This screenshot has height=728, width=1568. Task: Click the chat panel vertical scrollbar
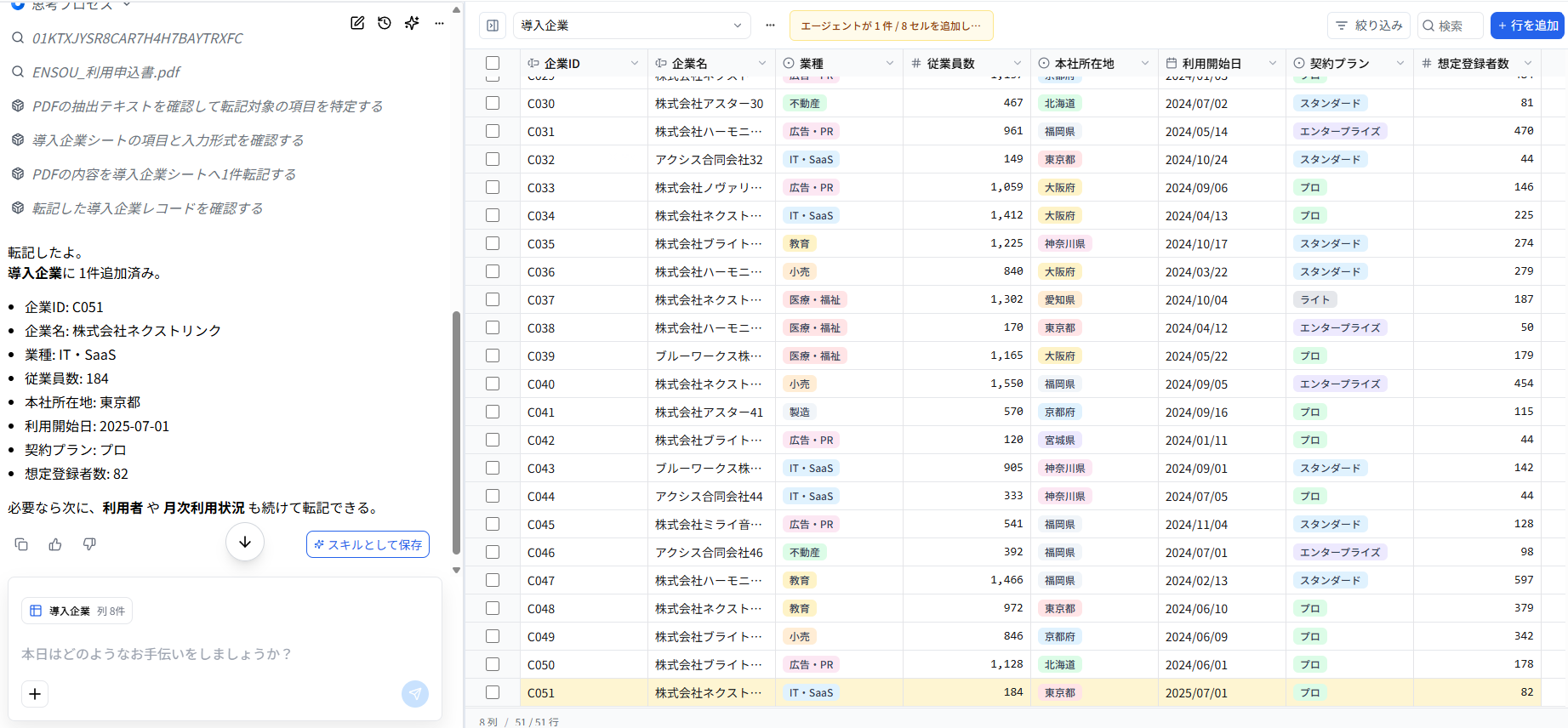click(x=456, y=432)
